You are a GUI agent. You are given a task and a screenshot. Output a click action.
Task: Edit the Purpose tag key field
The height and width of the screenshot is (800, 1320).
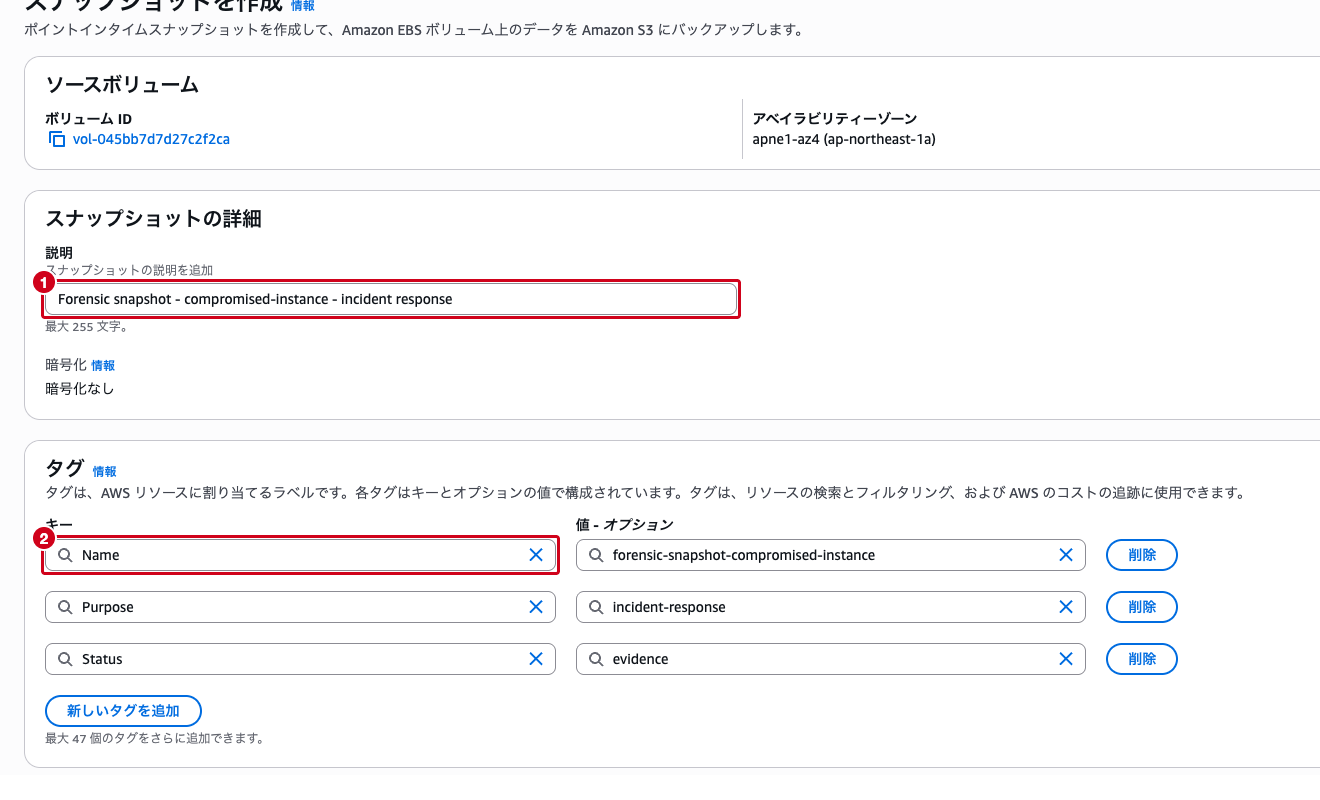point(300,607)
